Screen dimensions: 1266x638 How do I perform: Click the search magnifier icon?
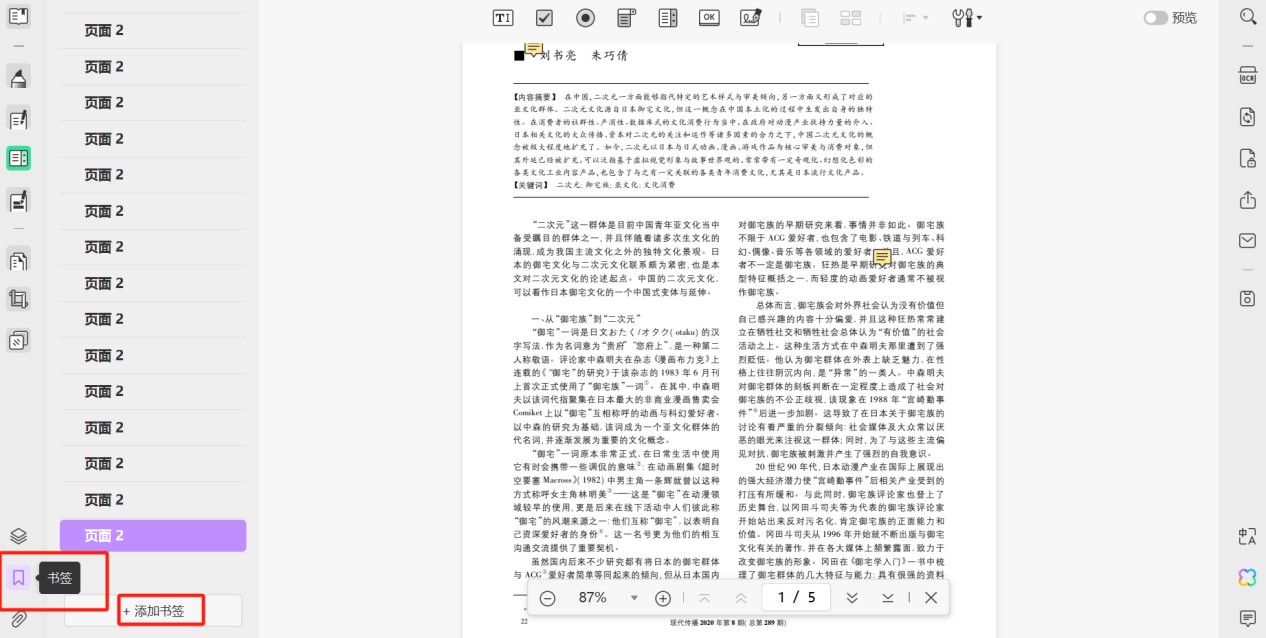click(x=1247, y=17)
